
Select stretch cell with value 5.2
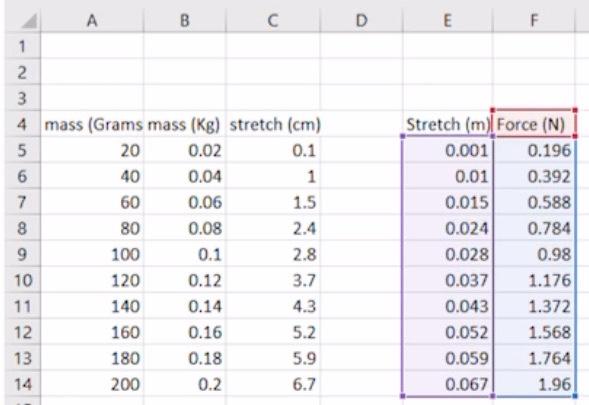pyautogui.click(x=273, y=332)
